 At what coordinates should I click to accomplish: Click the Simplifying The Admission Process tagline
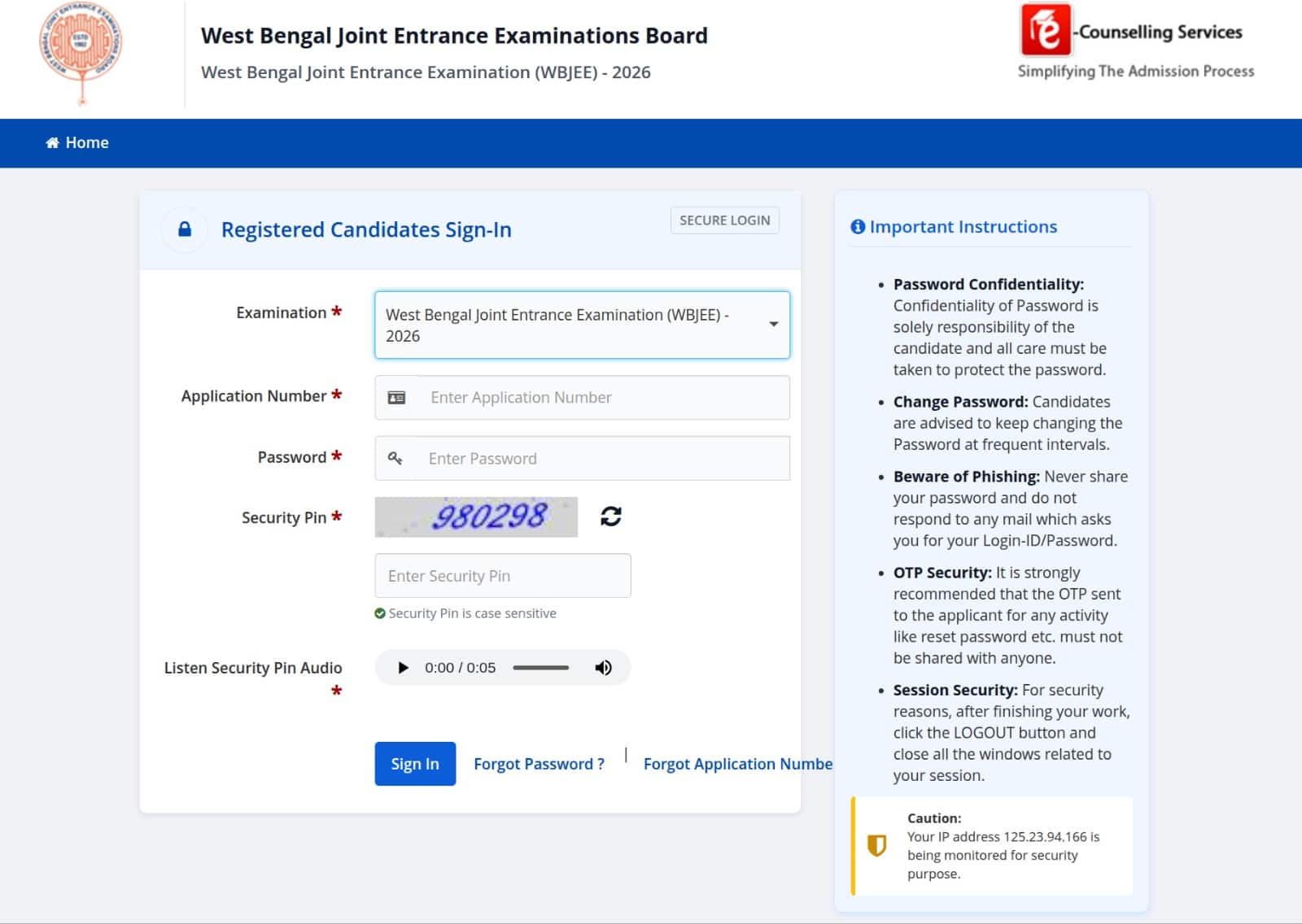[x=1136, y=71]
